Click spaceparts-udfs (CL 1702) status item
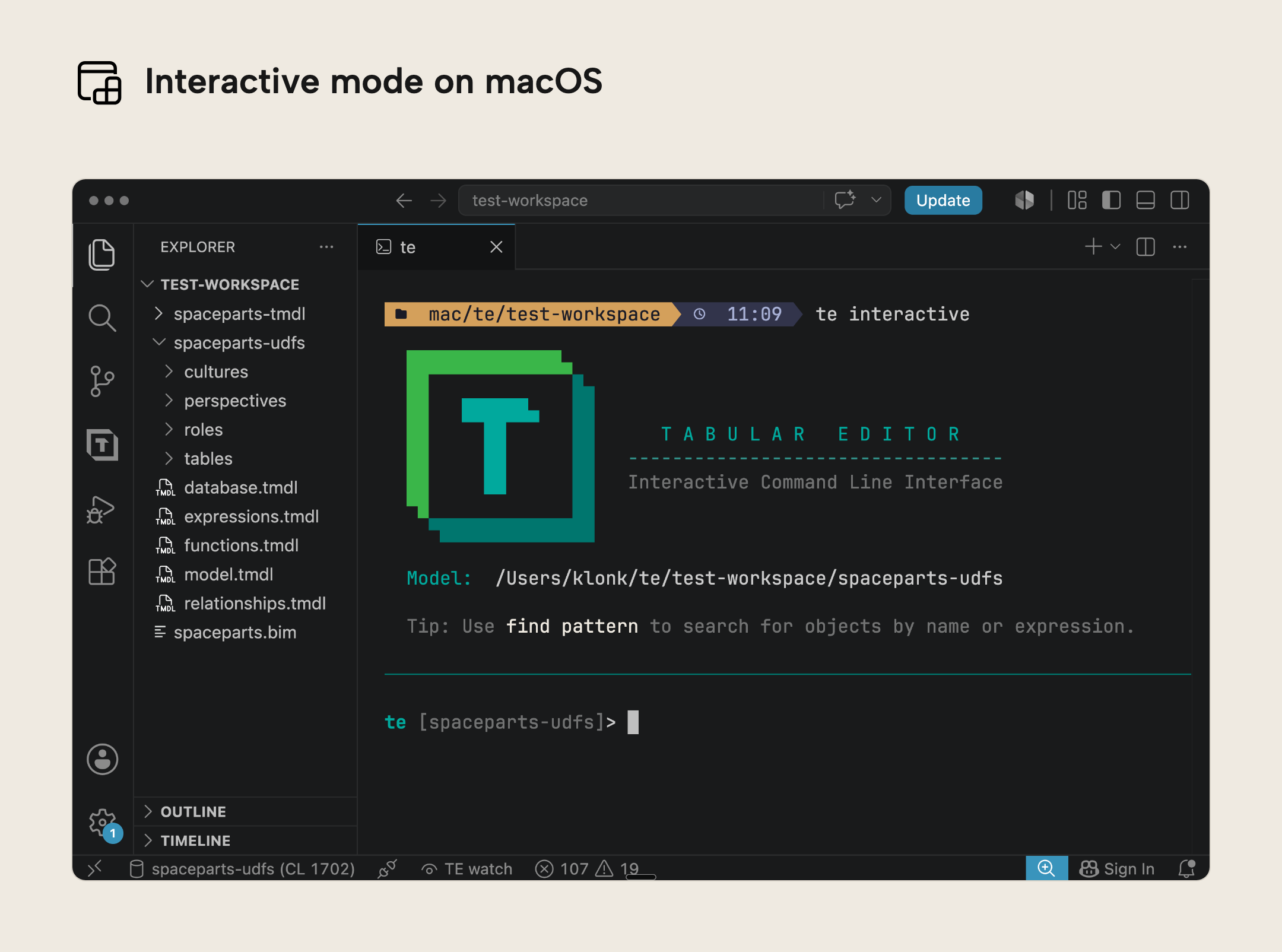1282x952 pixels. (242, 868)
